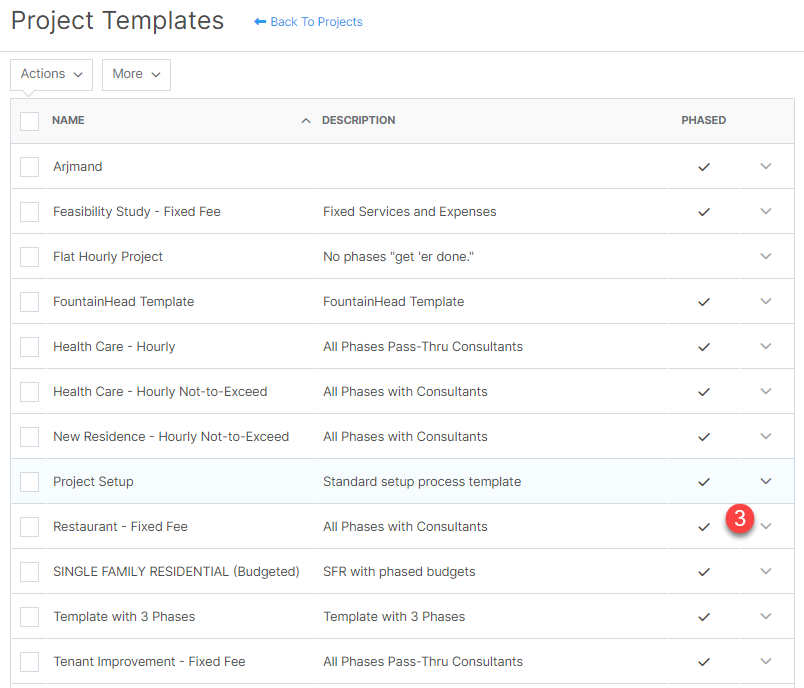Go back via Back To Projects link
The width and height of the screenshot is (804, 688).
pyautogui.click(x=316, y=22)
